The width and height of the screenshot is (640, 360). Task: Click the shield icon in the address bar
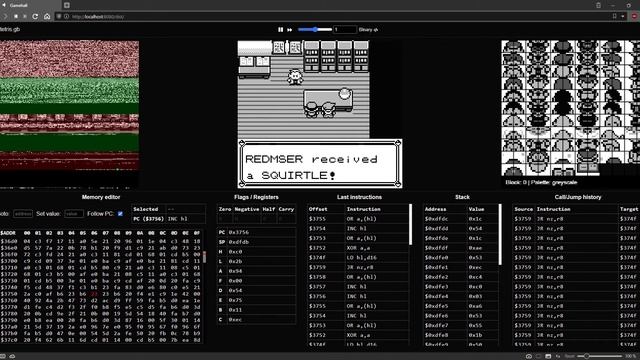[x=59, y=16]
